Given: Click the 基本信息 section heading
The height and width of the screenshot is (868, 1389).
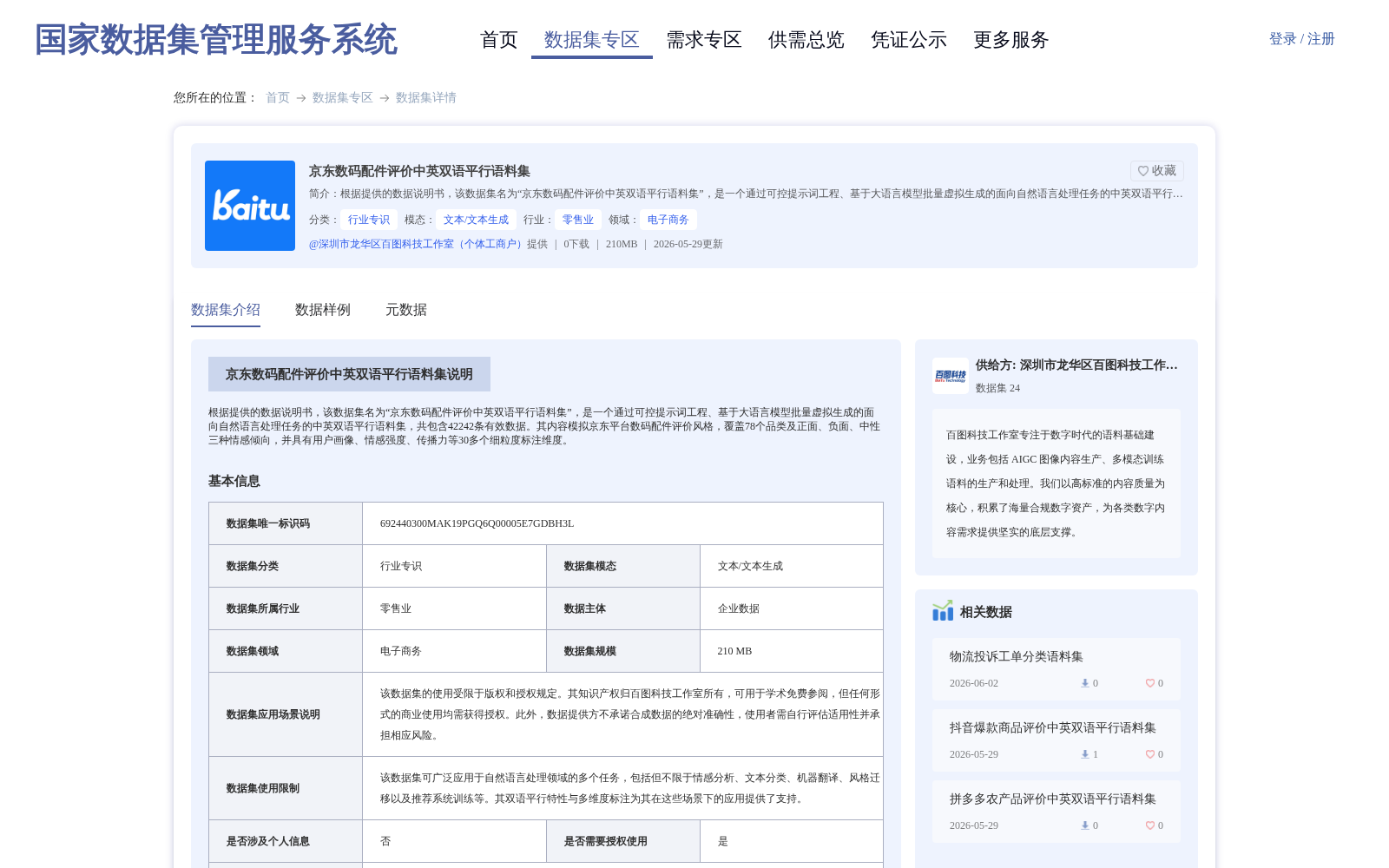Looking at the screenshot, I should pyautogui.click(x=234, y=481).
